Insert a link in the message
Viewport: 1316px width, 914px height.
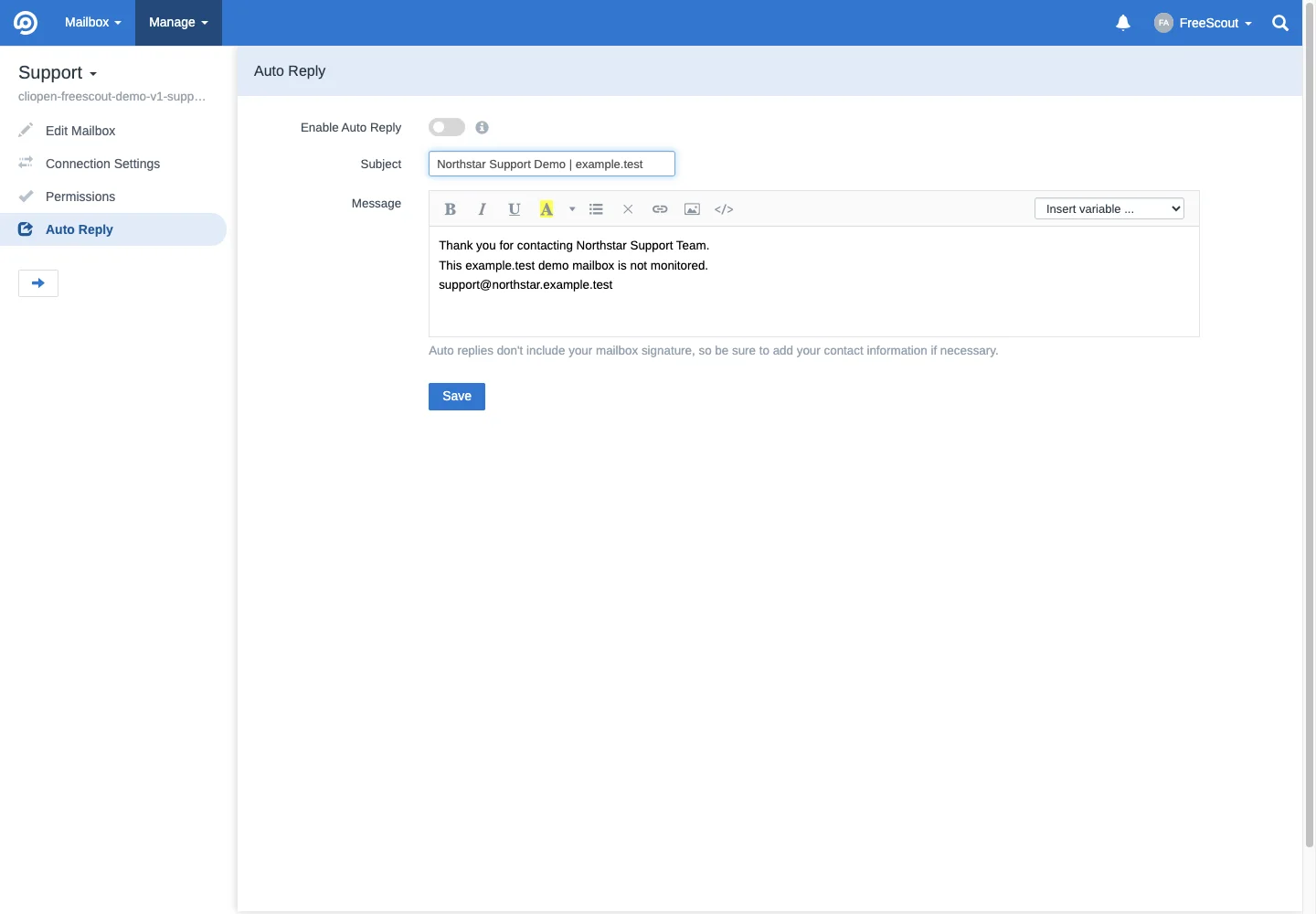(x=660, y=209)
